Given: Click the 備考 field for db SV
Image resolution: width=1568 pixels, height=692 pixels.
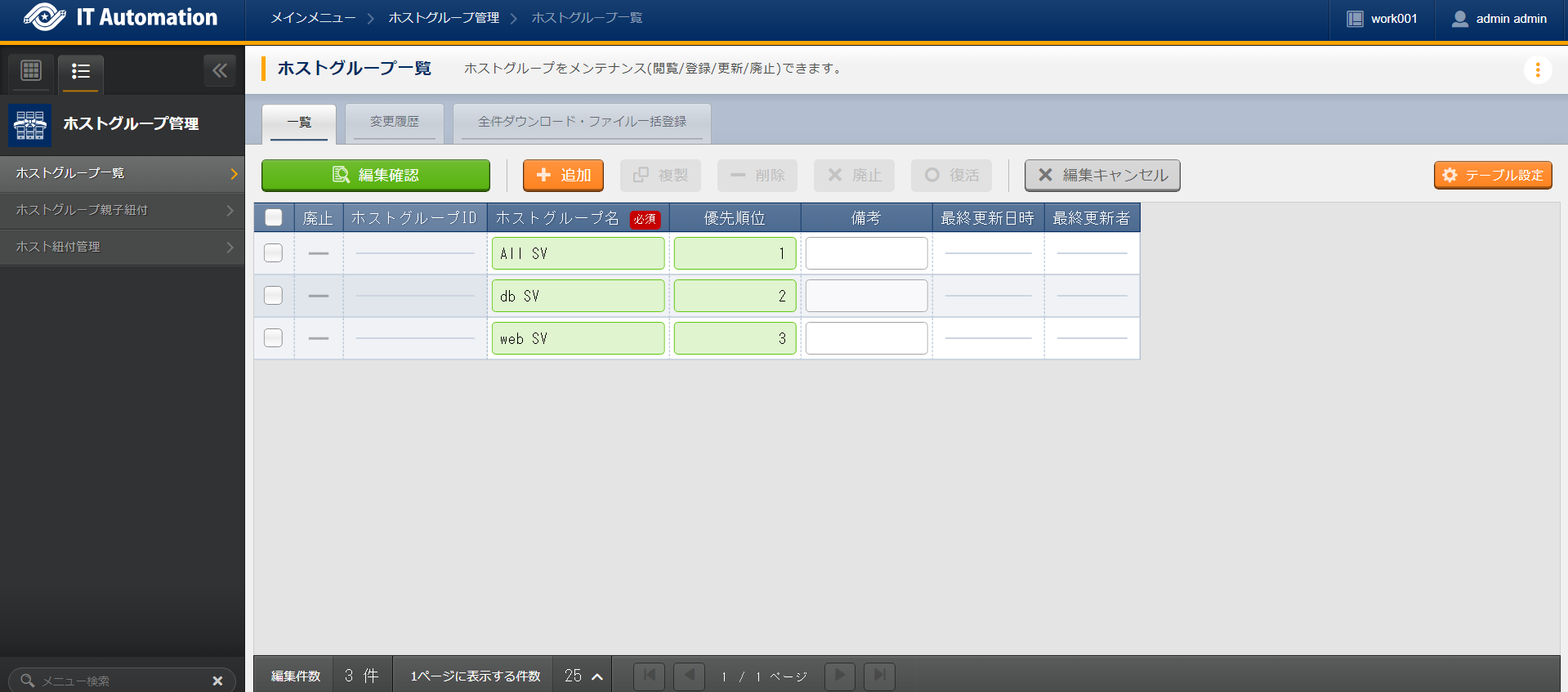Looking at the screenshot, I should point(866,296).
